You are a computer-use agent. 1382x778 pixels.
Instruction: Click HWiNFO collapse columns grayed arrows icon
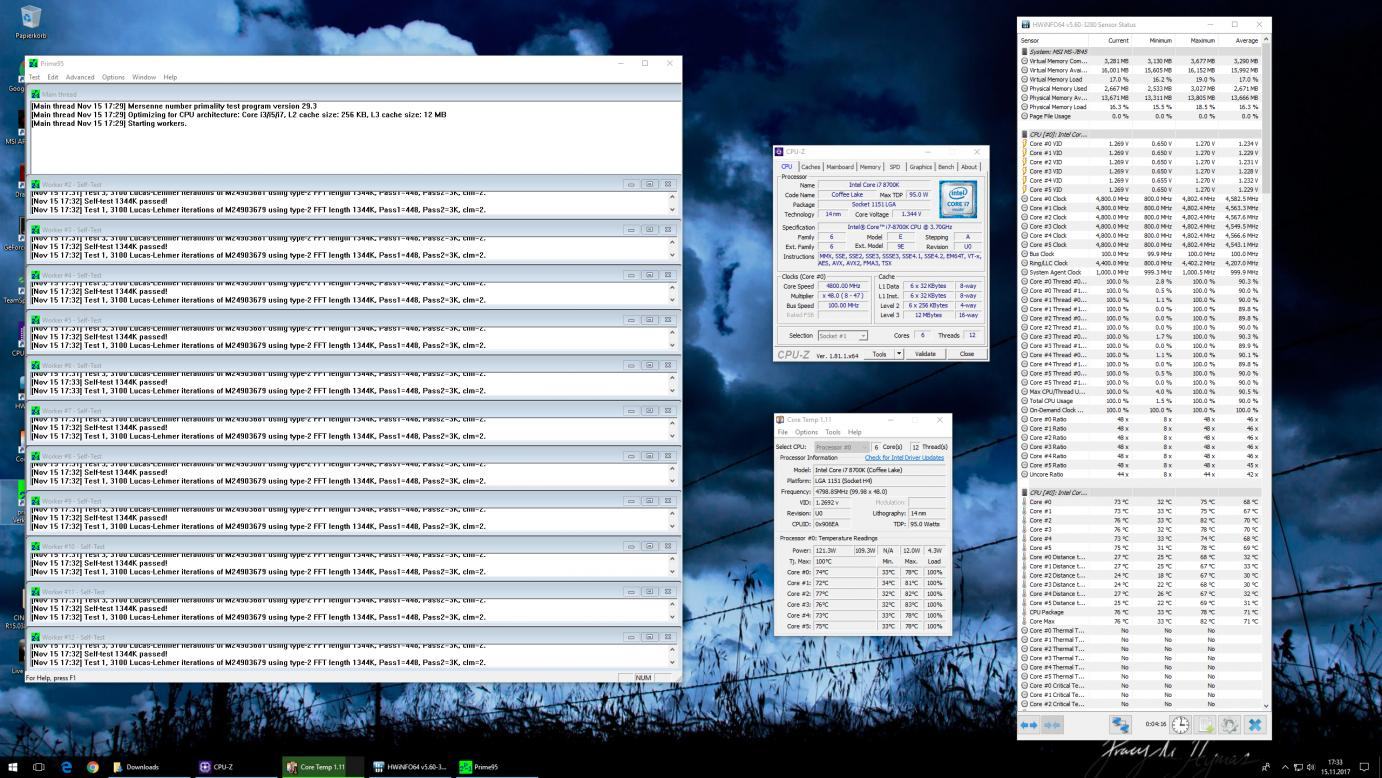coord(1052,724)
